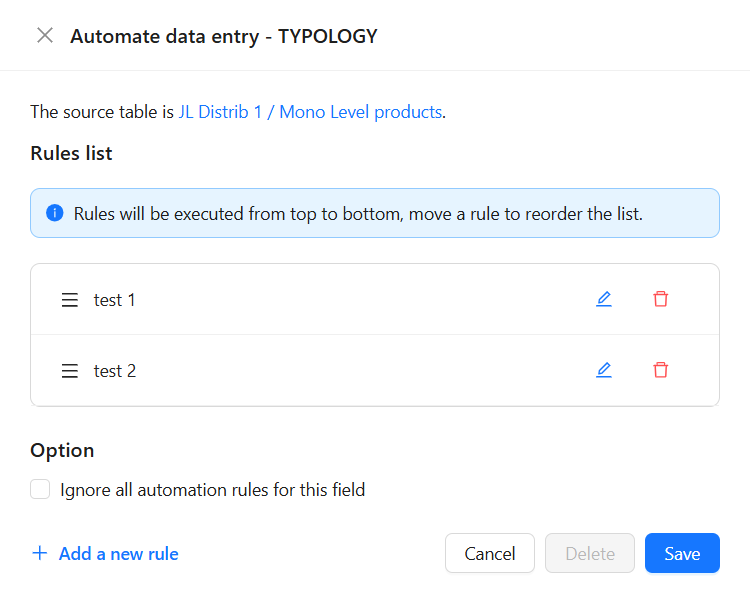Click the 'Ignore all automation rules for this field' label
Screen dimensions: 750x602
point(212,490)
